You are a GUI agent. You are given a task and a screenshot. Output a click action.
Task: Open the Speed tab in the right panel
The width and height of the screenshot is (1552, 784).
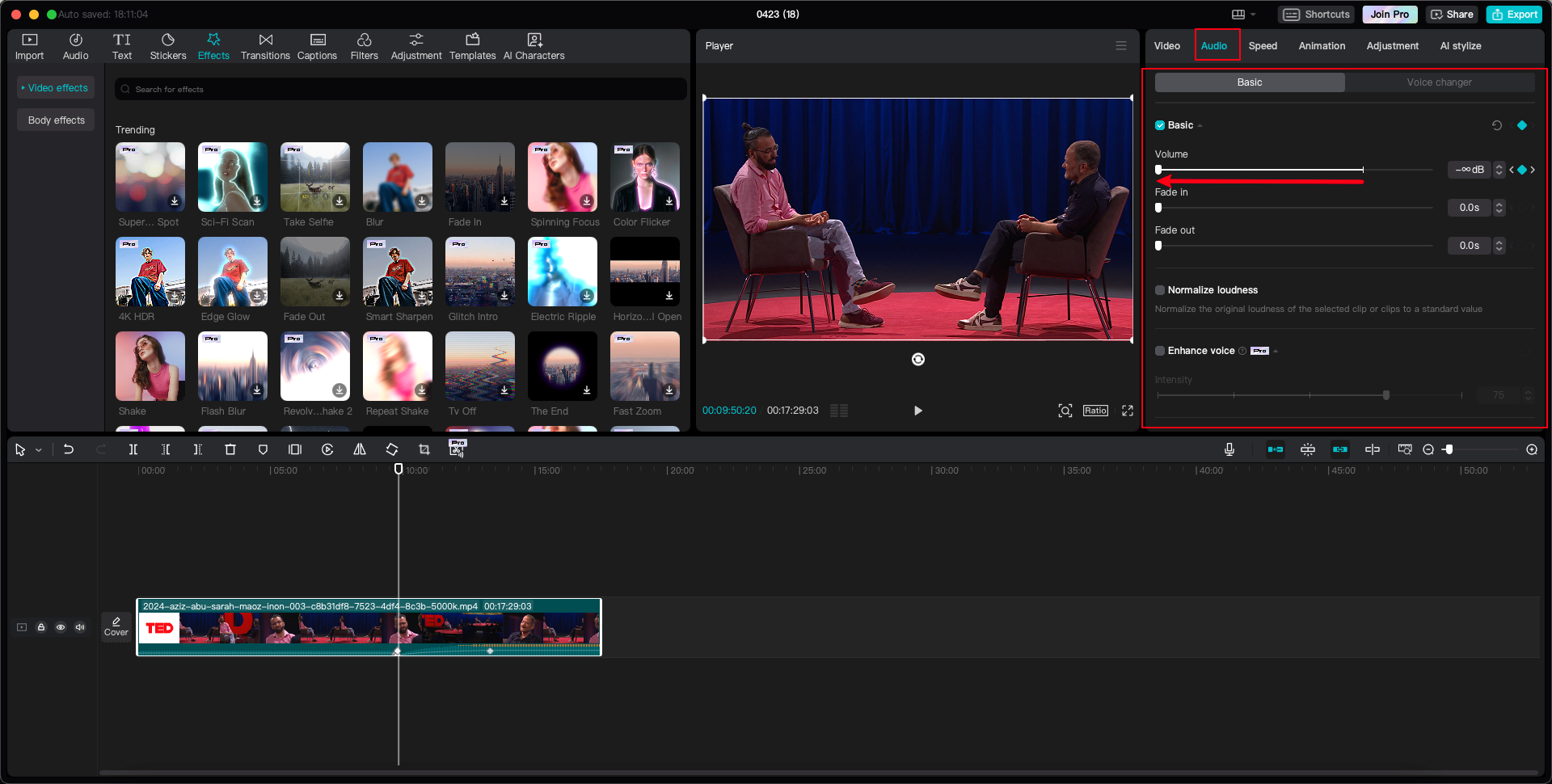(x=1263, y=46)
